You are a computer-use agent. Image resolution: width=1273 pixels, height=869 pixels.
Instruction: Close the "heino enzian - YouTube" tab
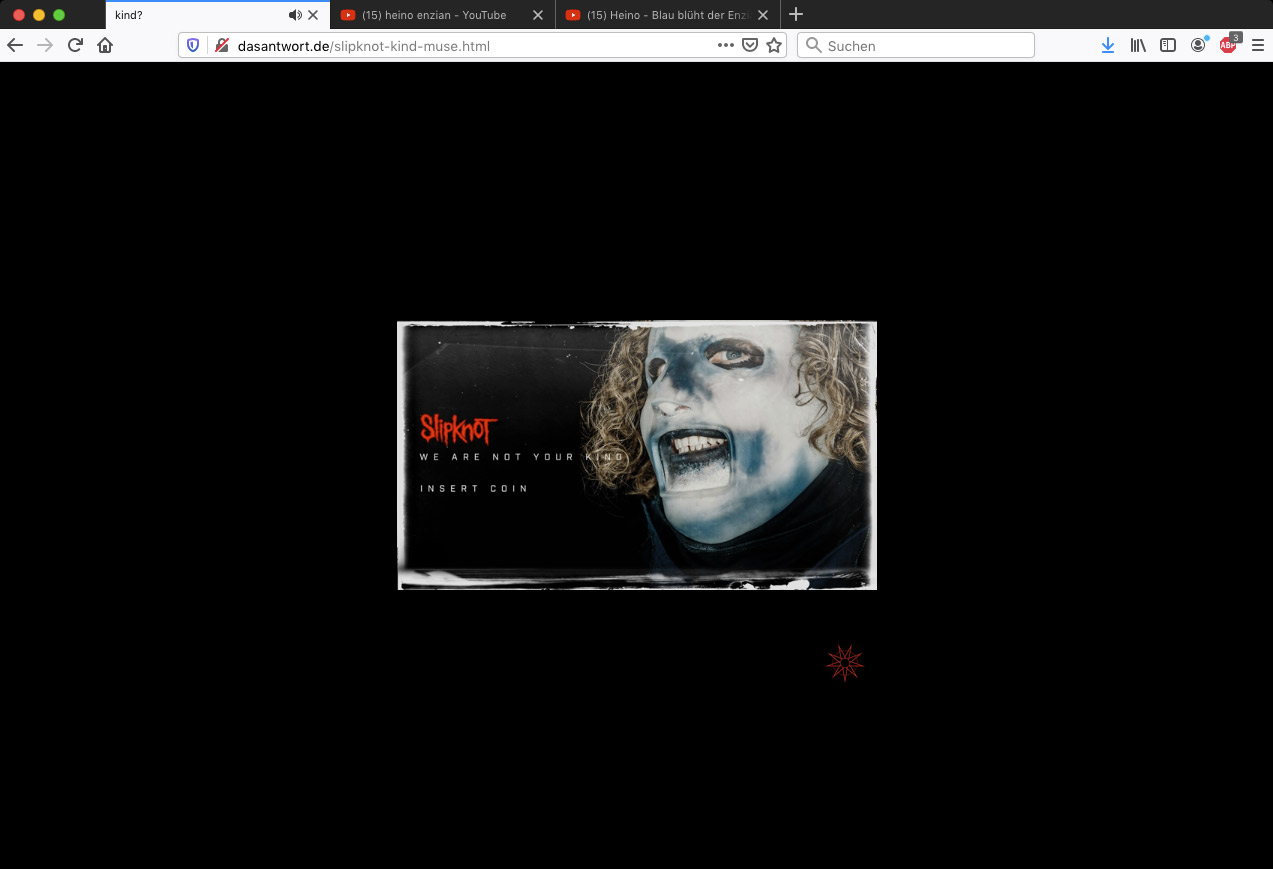(x=538, y=15)
